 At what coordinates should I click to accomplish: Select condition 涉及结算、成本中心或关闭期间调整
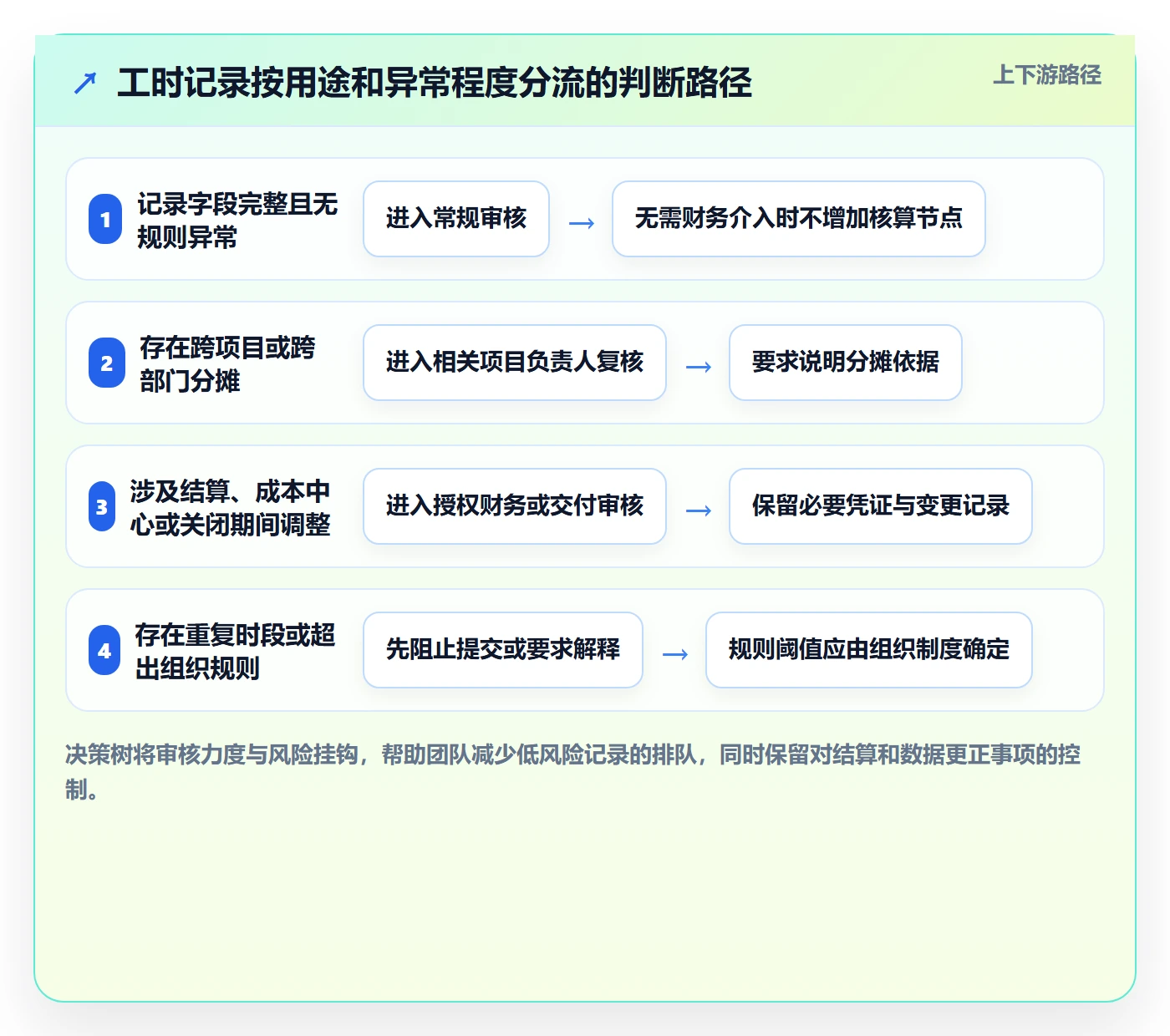point(230,507)
